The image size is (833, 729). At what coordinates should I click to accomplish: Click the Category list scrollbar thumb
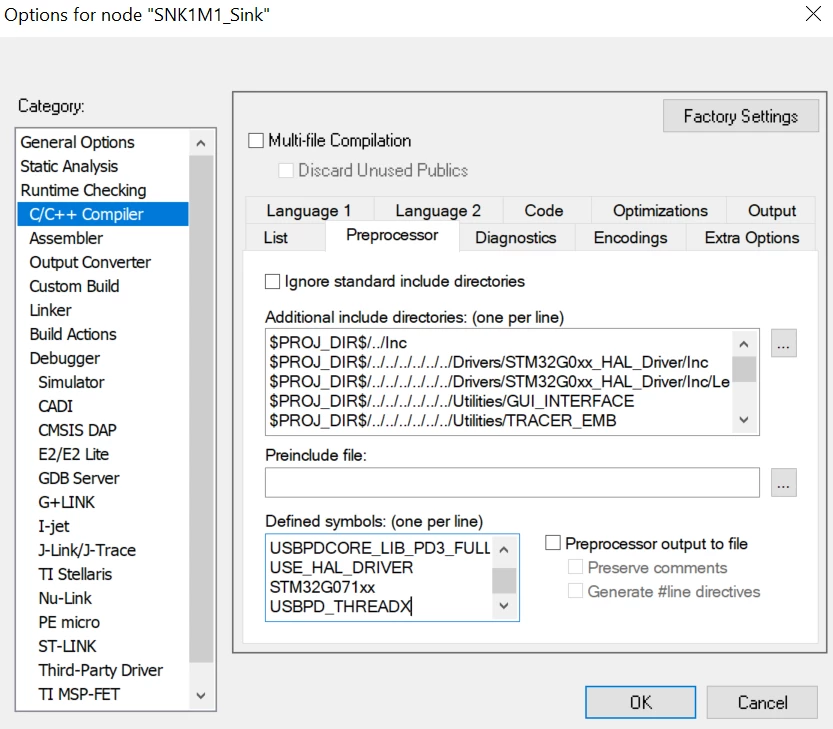[x=201, y=409]
